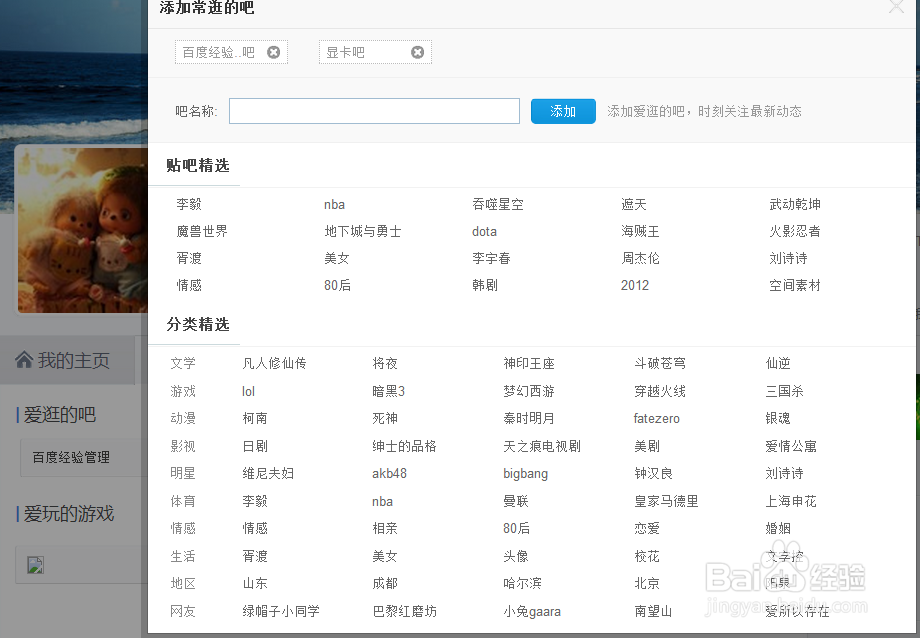Pick 皇家马德里 bar
Image resolution: width=920 pixels, height=638 pixels.
point(667,501)
